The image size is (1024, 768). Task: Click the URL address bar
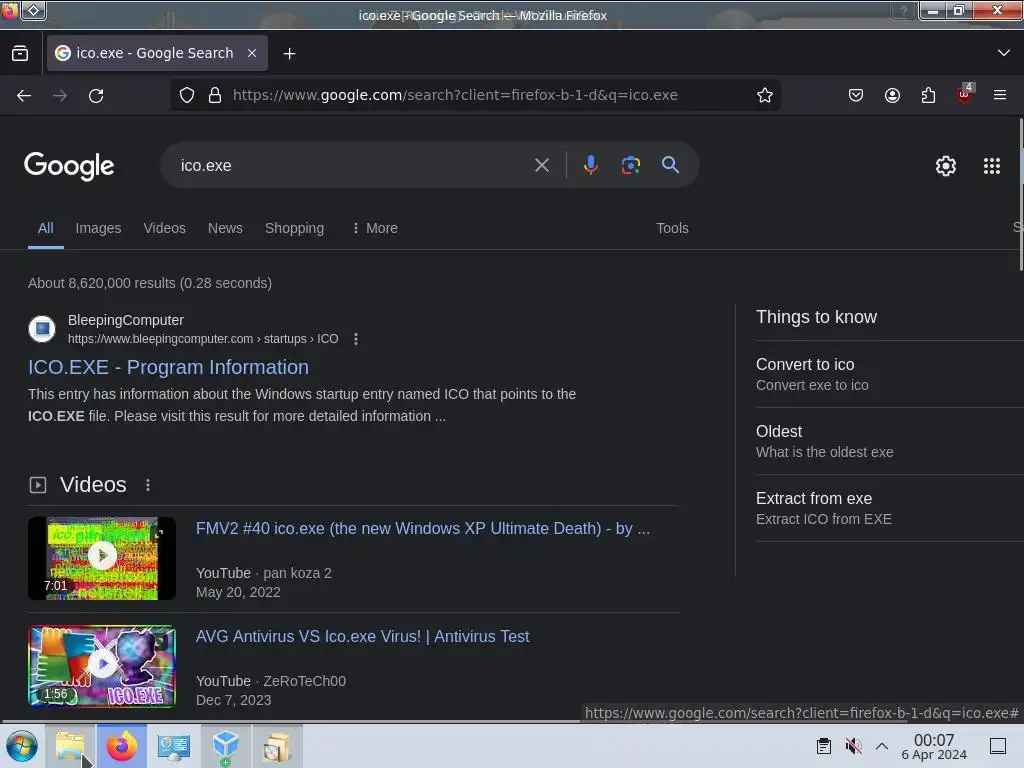[x=477, y=95]
